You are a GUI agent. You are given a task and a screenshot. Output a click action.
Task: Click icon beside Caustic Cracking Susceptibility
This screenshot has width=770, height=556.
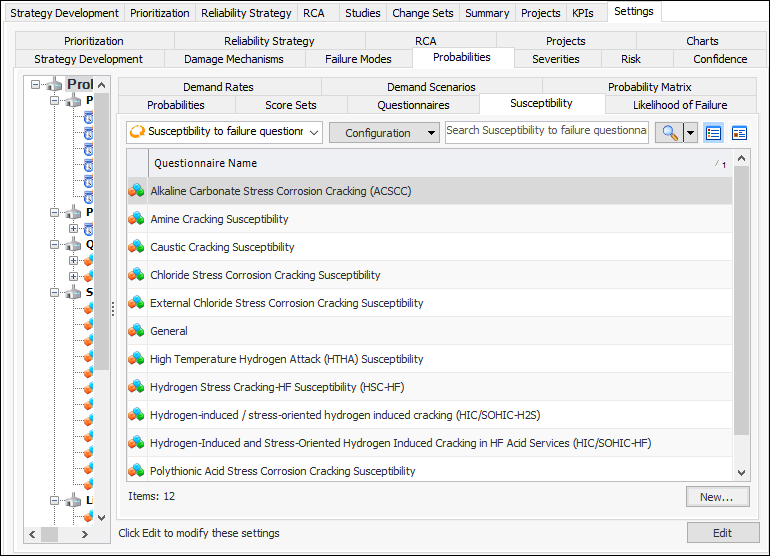[x=137, y=247]
